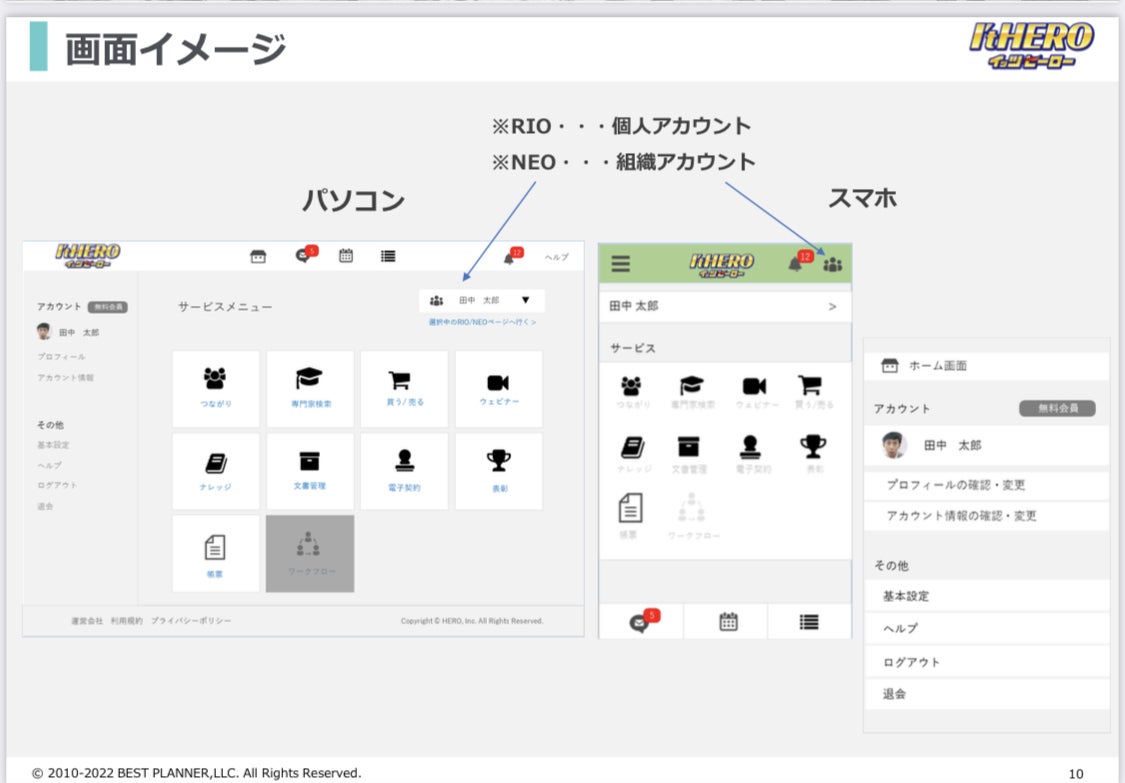Select ホーム画面 in the smartphone side menu
The width and height of the screenshot is (1125, 783).
pos(986,366)
